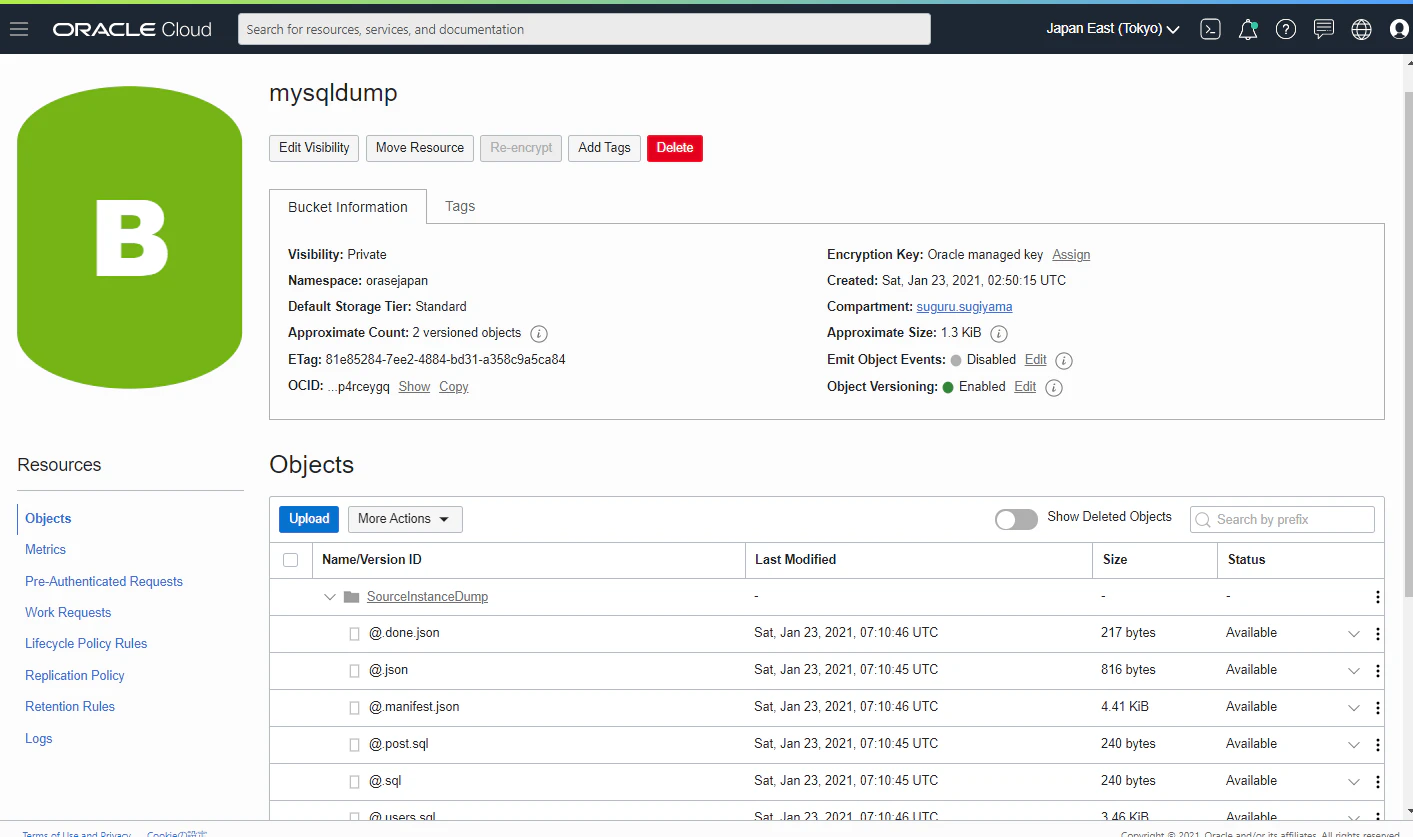Open the hamburger navigation menu
The height and width of the screenshot is (837, 1413).
tap(19, 29)
